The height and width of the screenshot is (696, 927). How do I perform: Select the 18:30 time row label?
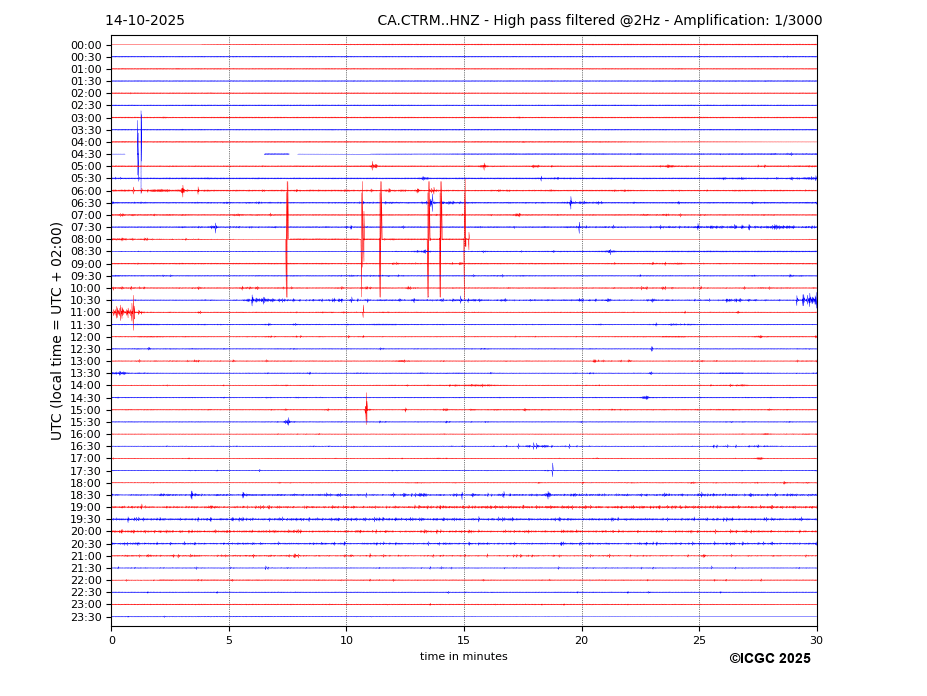pos(85,495)
